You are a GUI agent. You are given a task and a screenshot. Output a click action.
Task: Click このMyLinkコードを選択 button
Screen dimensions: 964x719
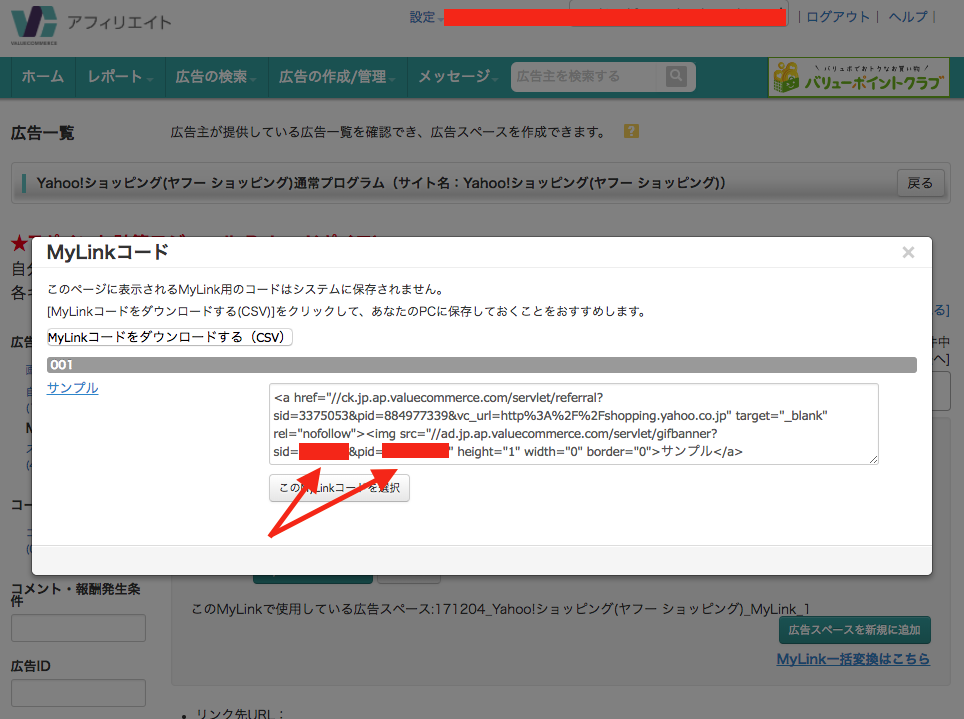point(339,488)
